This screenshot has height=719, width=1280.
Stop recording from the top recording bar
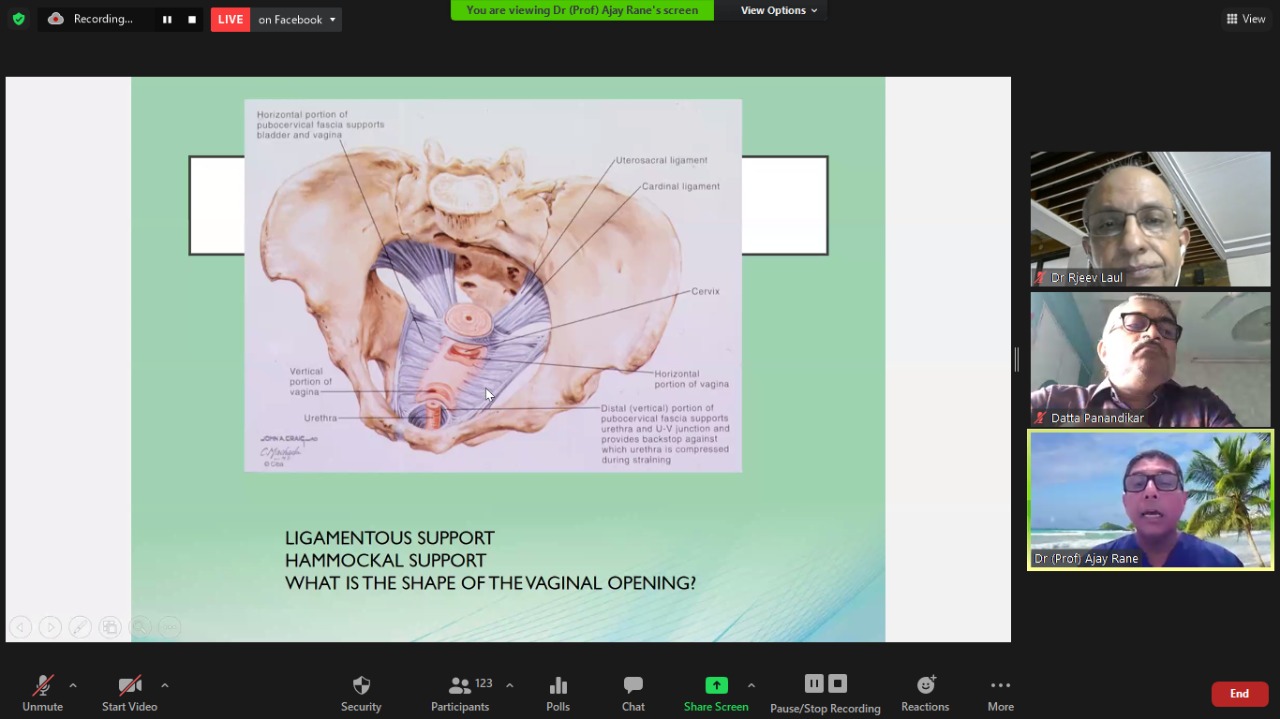click(x=192, y=19)
